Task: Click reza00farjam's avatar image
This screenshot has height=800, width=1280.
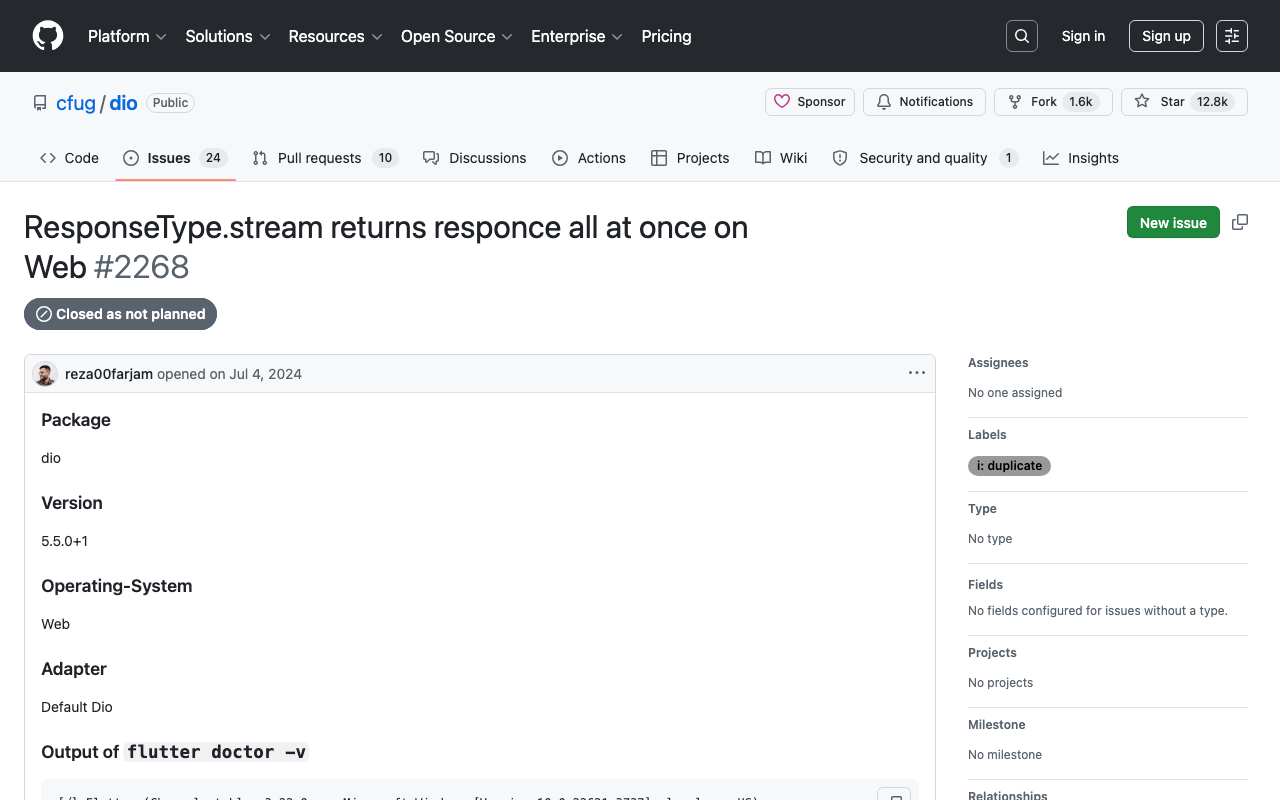Action: coord(45,374)
